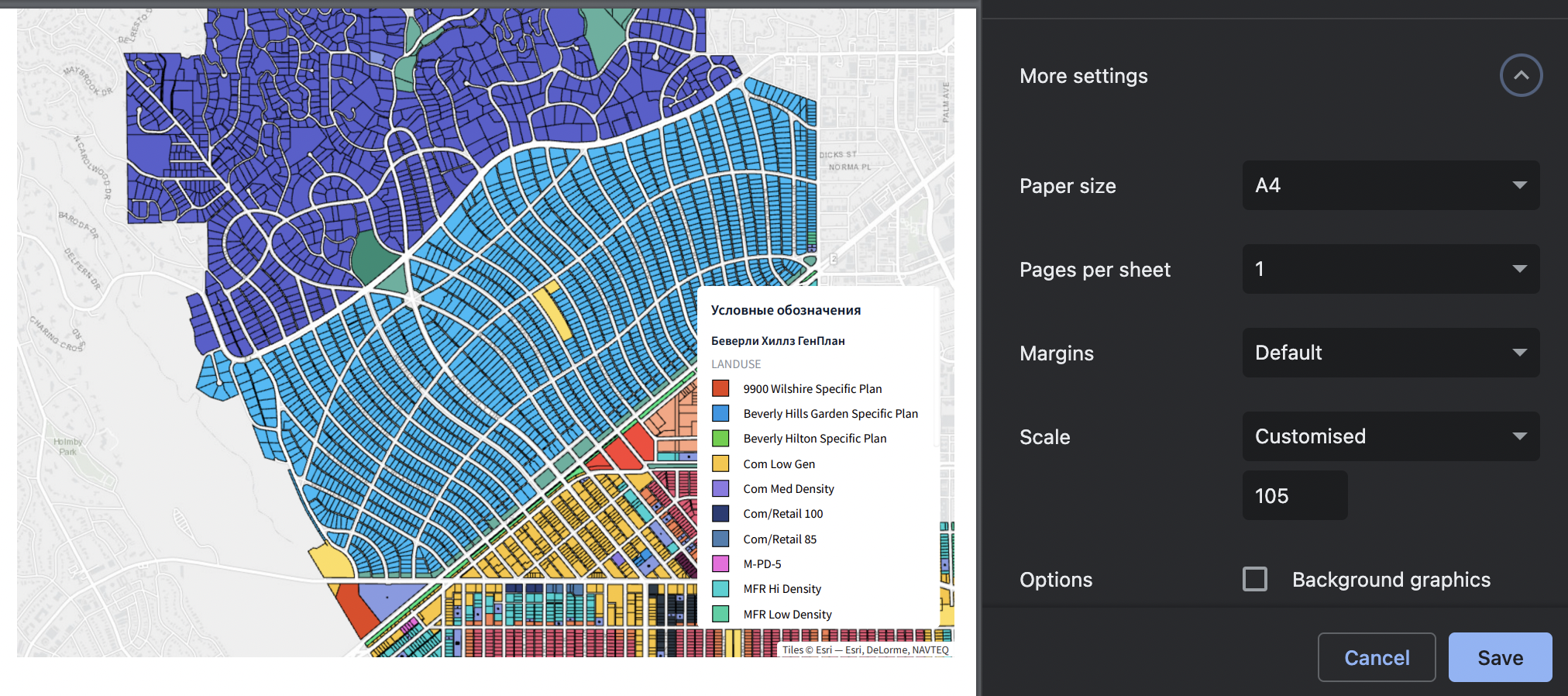Open the Pages per sheet dropdown
Viewport: 1568px width, 696px height.
point(1390,269)
